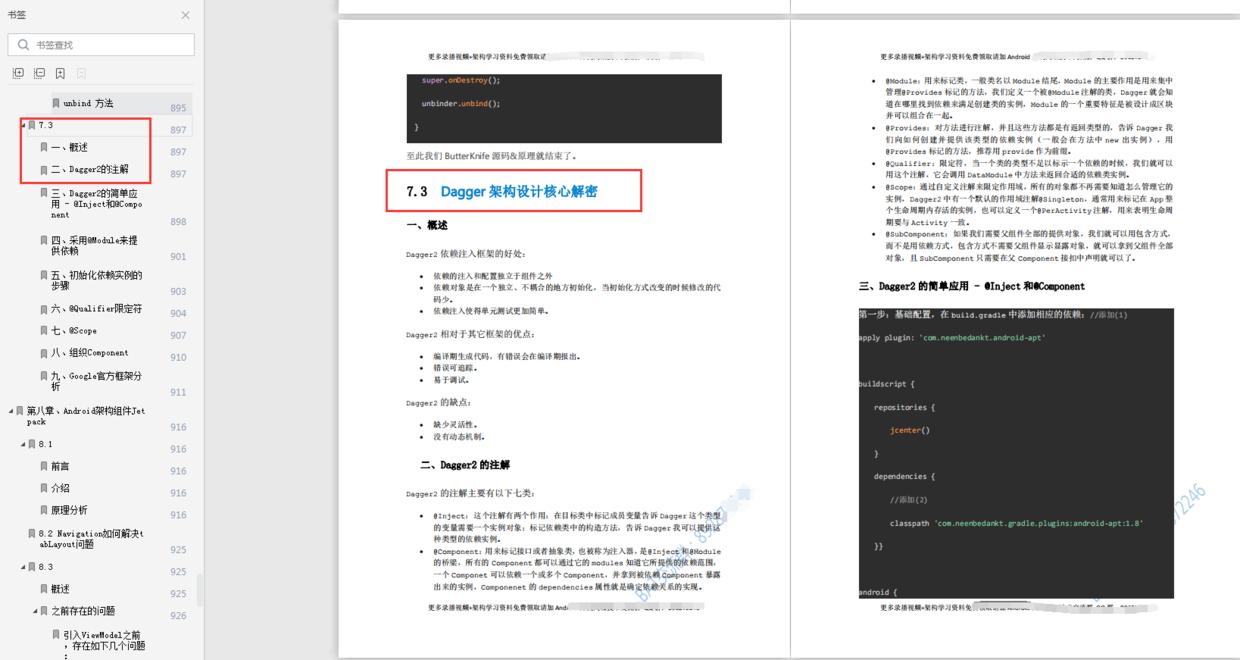Screen dimensions: 1240x660
Task: Click the collapse-all bookmarks icon
Action: 38,73
